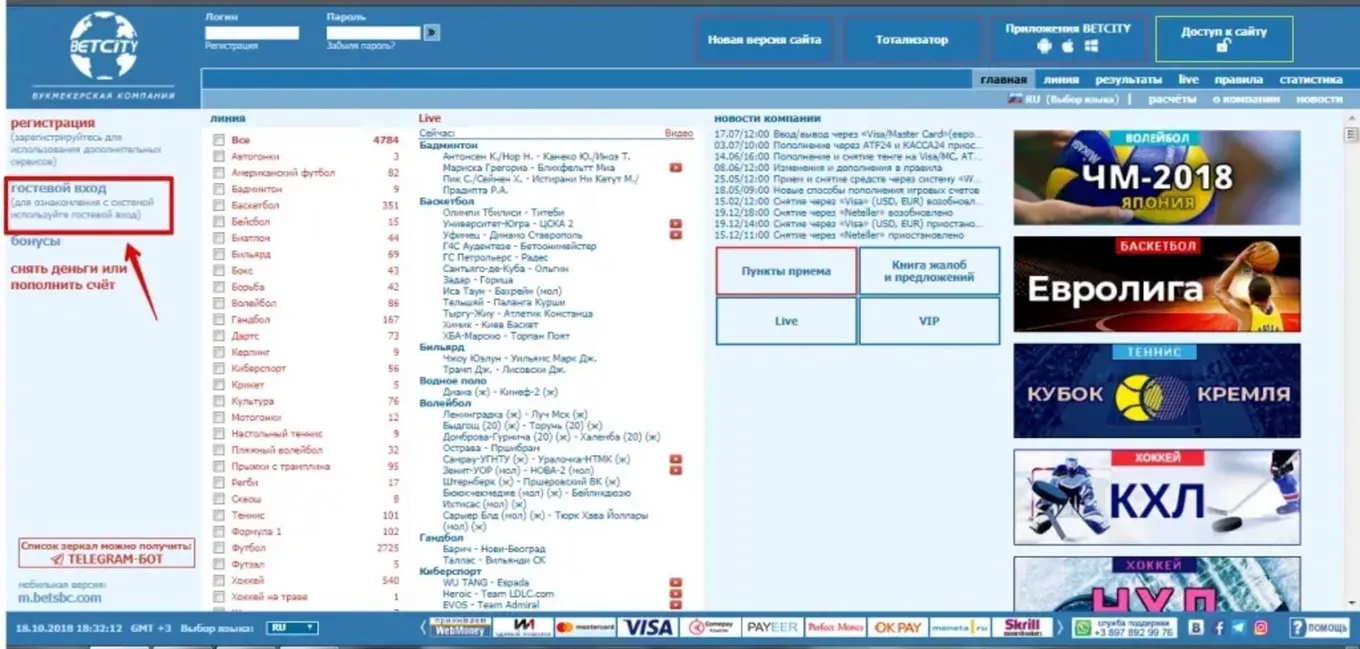Select the WebMoney payment logo
Viewport: 1360px width, 649px height.
(x=460, y=627)
